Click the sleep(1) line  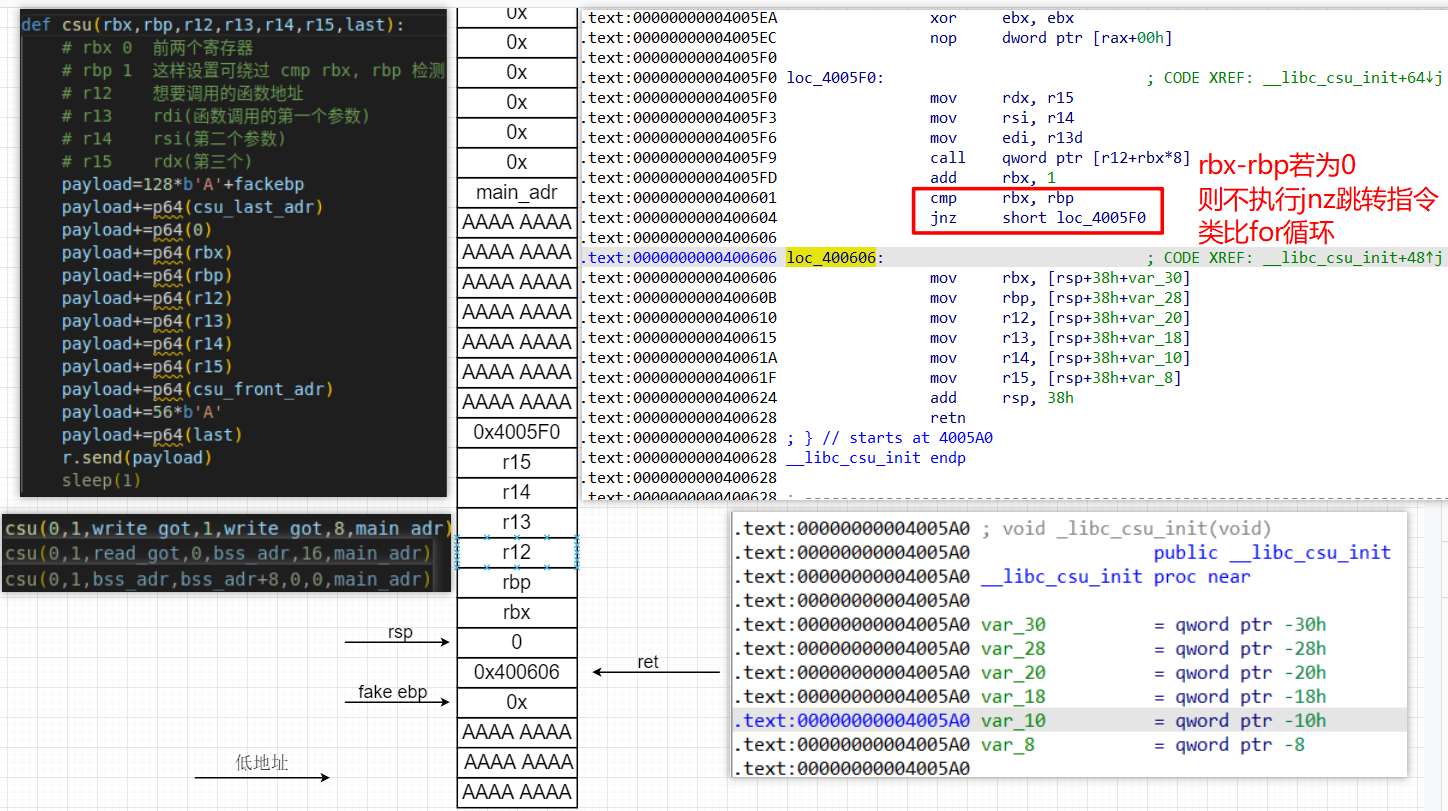[x=101, y=481]
